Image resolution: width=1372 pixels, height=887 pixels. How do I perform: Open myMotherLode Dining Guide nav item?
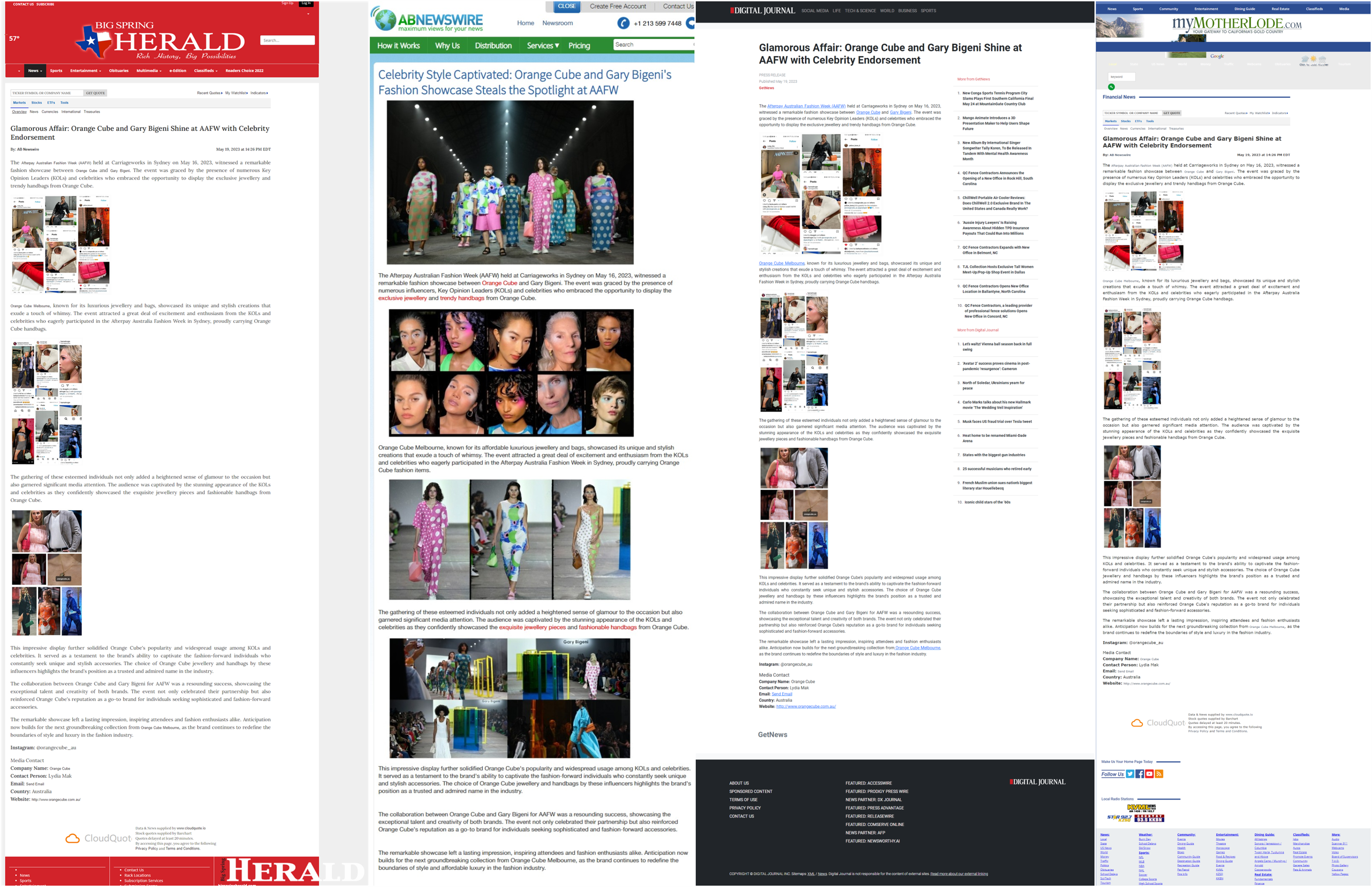point(1244,9)
